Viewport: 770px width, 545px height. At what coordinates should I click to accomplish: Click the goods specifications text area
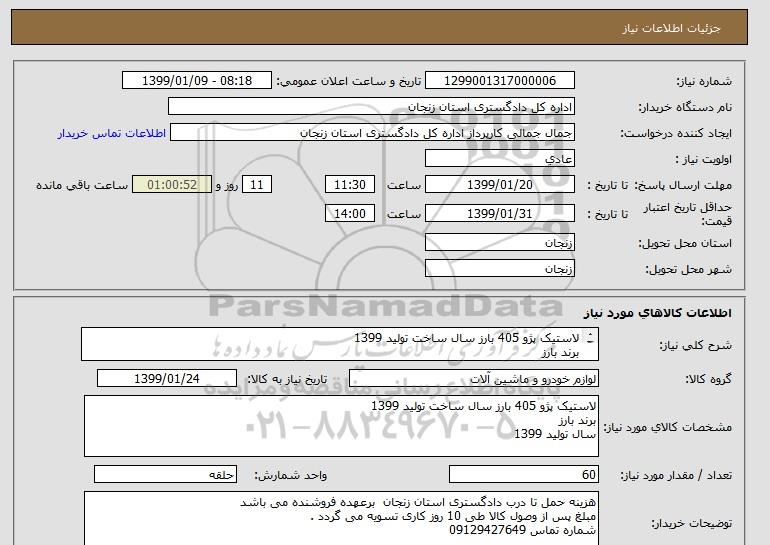click(341, 426)
